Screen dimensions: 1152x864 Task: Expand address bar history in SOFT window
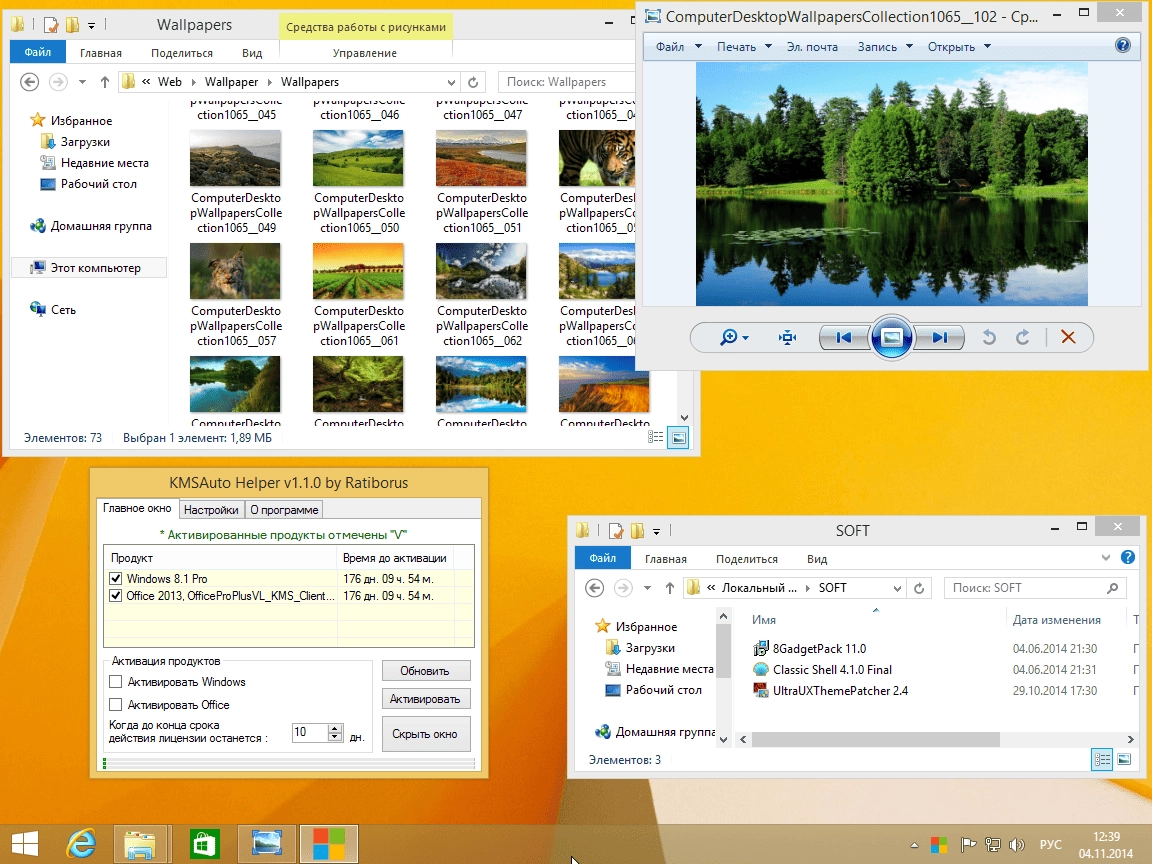(897, 588)
